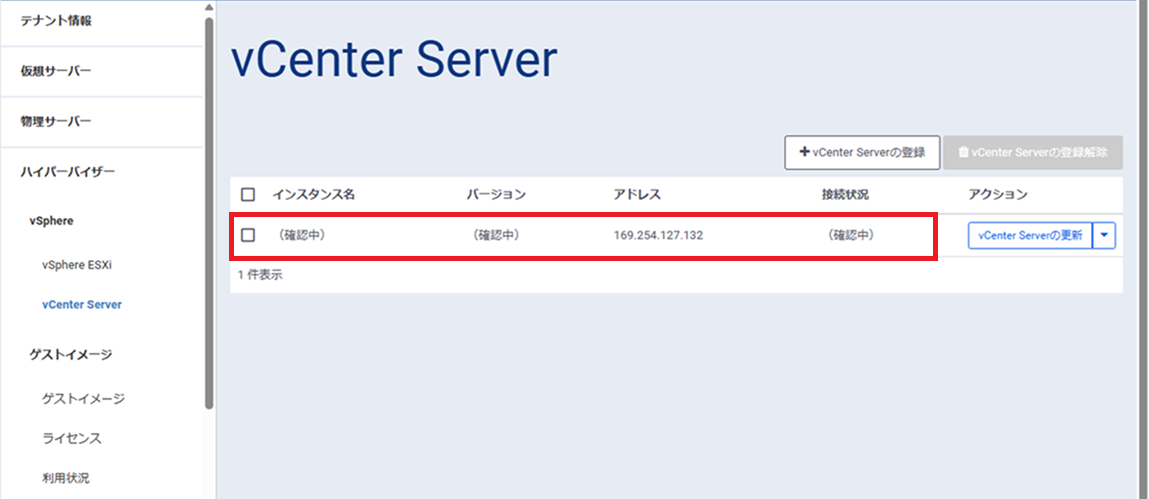Expand the vSphere sidebar group
Image resolution: width=1149 pixels, height=499 pixels.
click(x=51, y=221)
